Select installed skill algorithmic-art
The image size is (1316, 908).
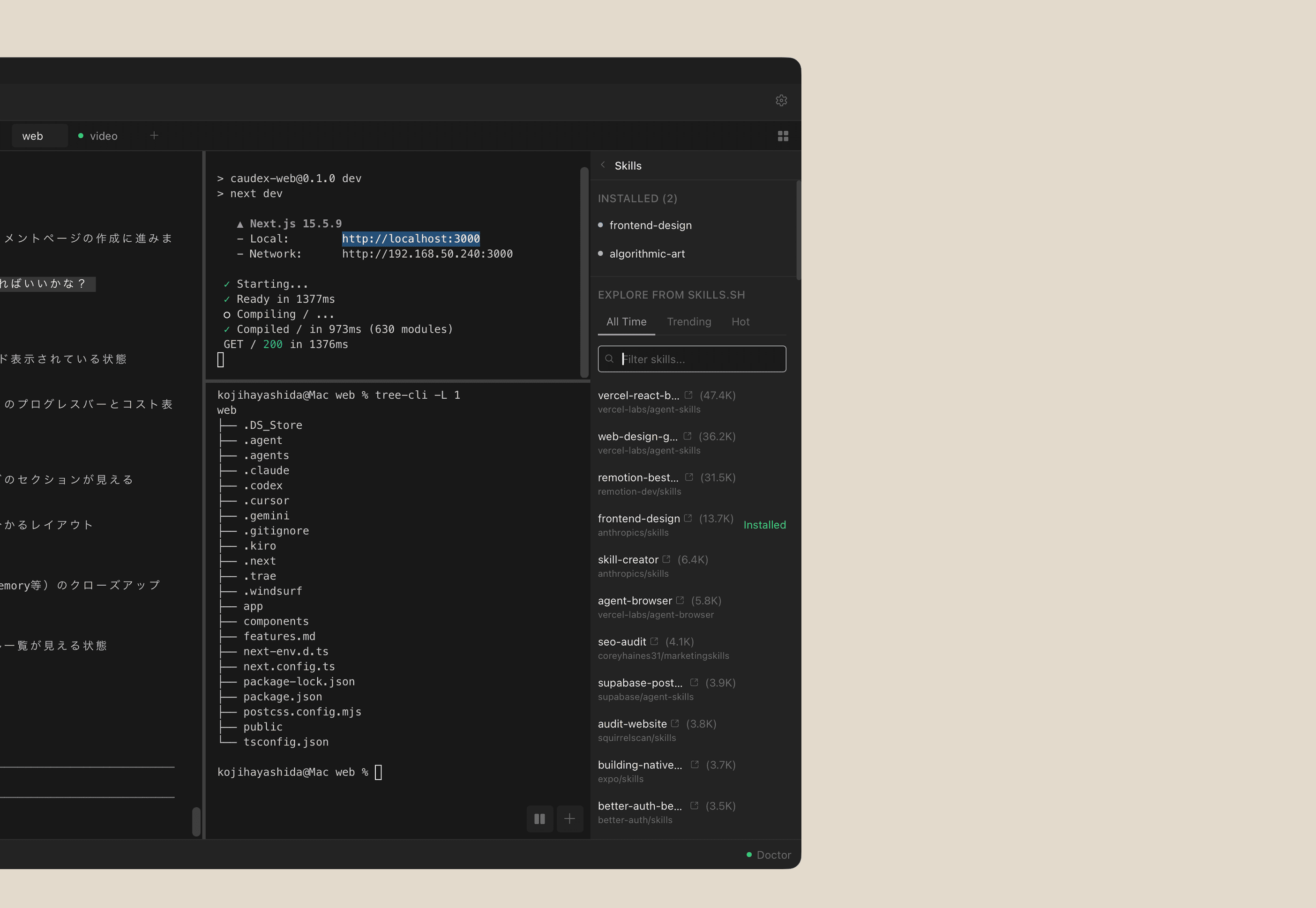coord(647,254)
